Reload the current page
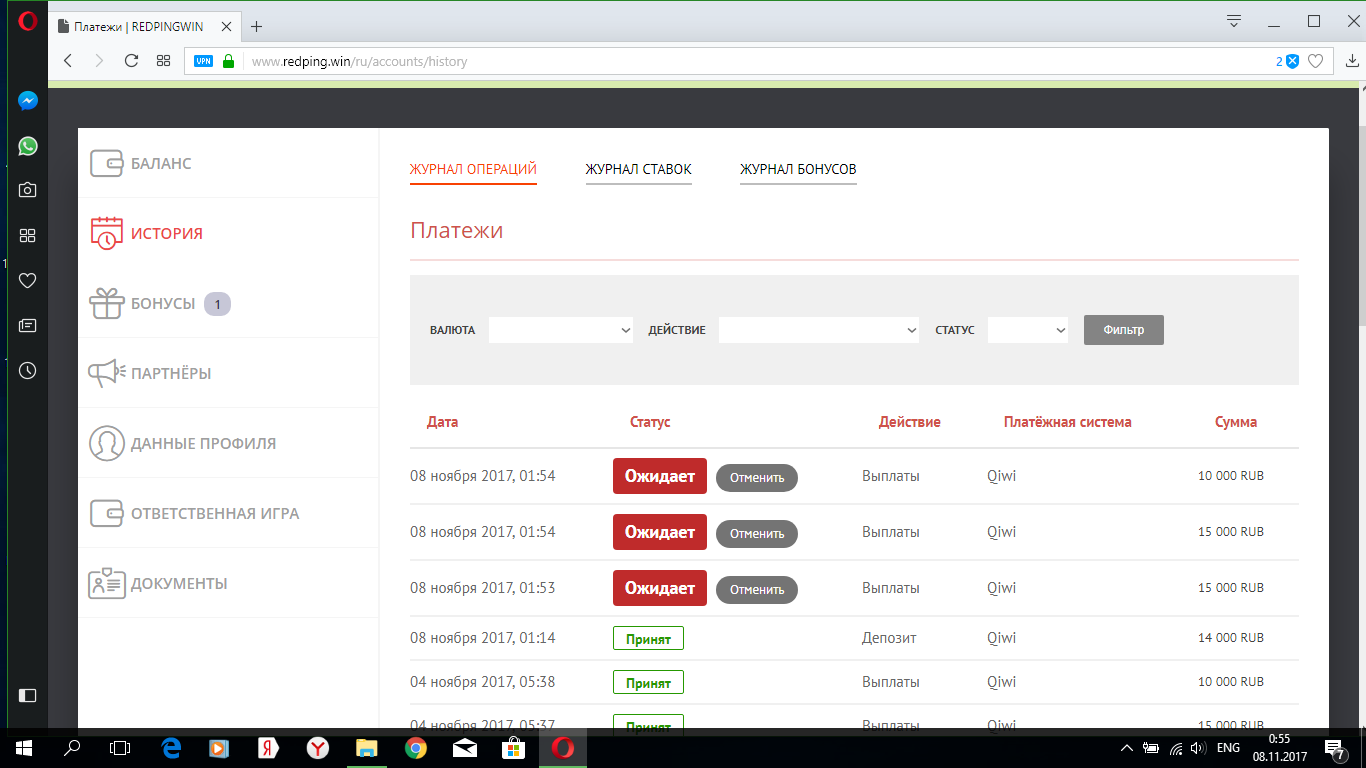 [131, 61]
